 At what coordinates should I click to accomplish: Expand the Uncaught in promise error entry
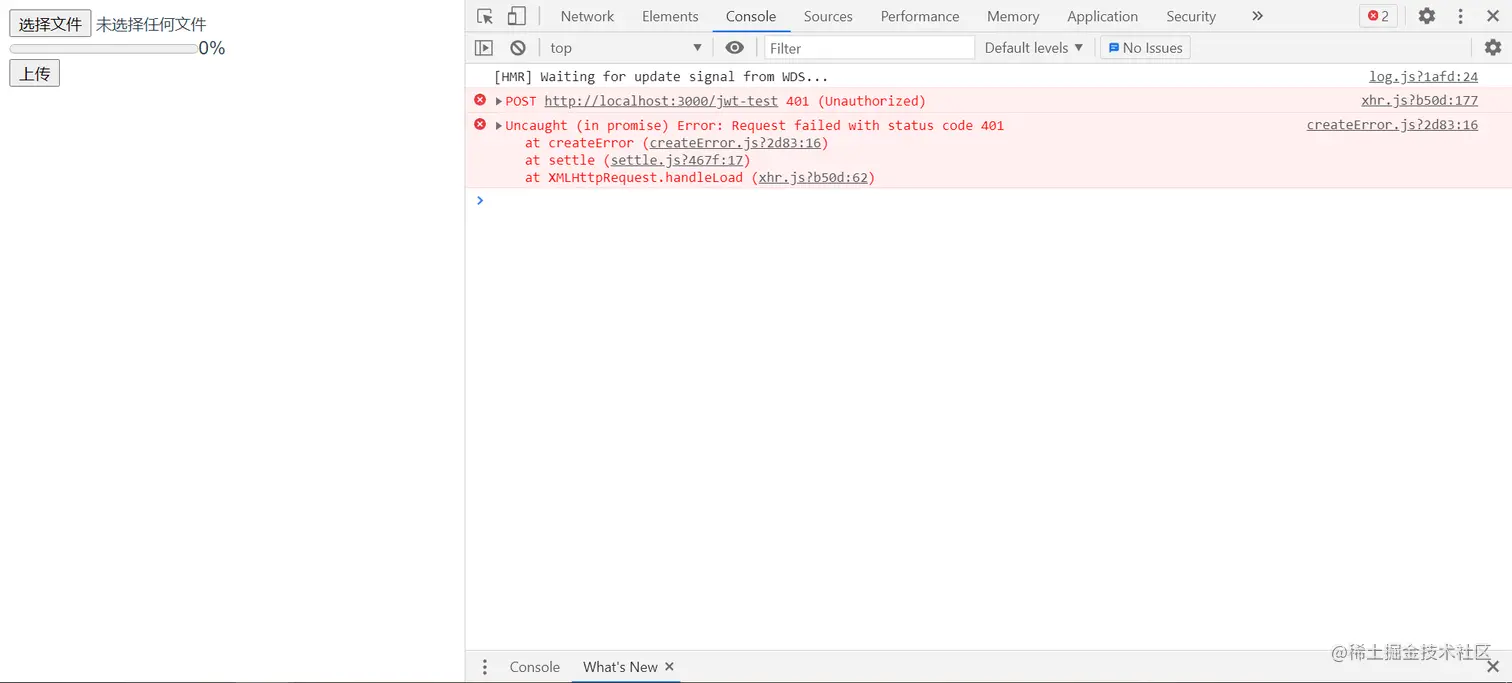pos(499,125)
